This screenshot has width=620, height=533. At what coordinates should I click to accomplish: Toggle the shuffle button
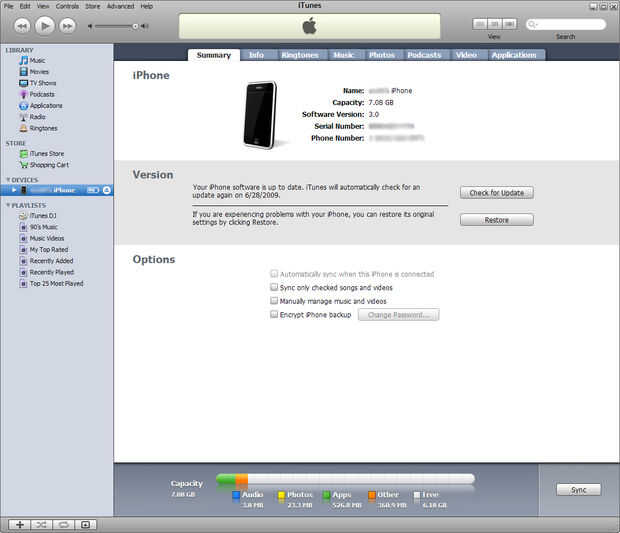point(41,525)
